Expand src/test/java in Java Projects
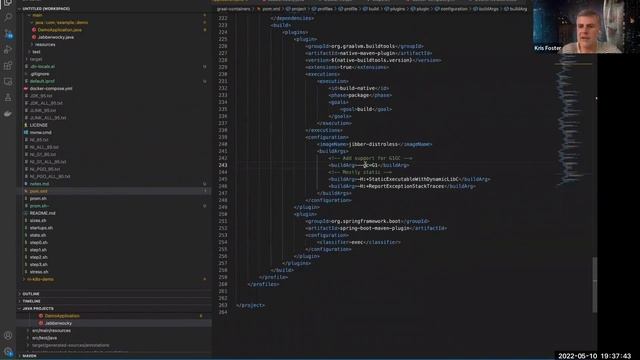 coord(44,338)
